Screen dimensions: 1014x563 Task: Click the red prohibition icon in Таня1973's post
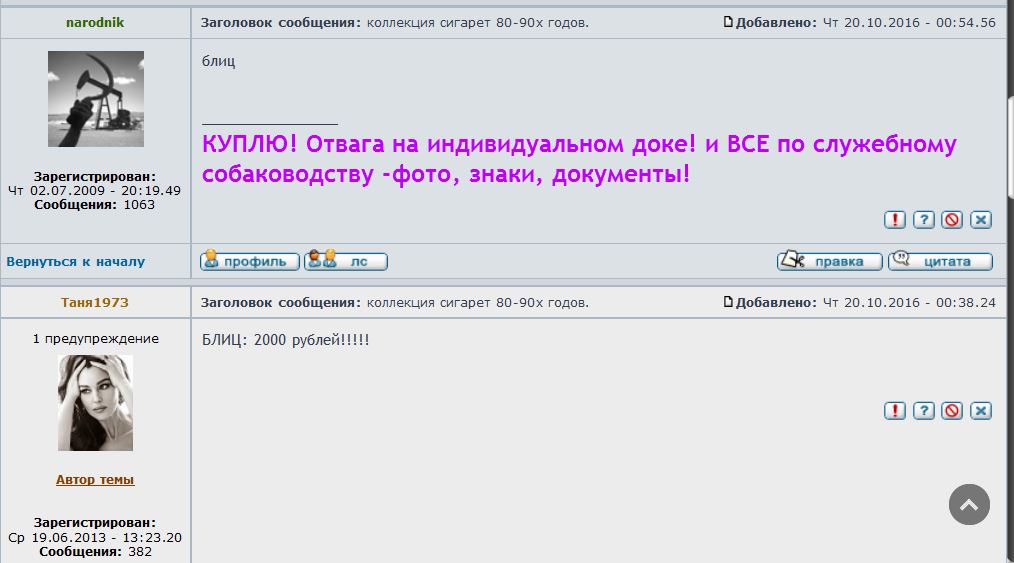pyautogui.click(x=953, y=411)
